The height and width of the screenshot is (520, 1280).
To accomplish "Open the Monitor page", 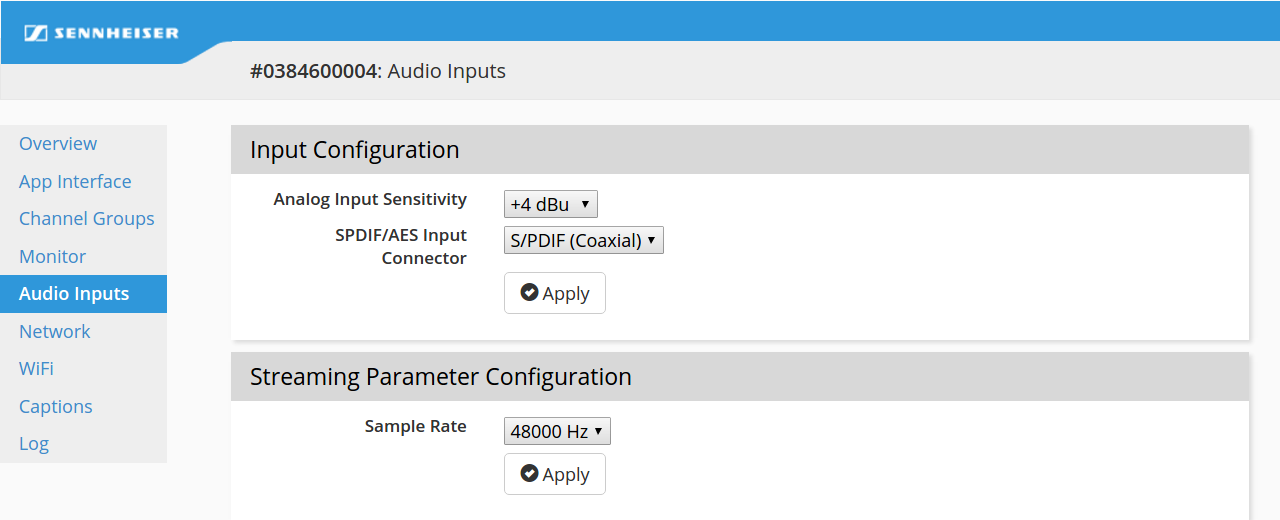I will pos(53,256).
